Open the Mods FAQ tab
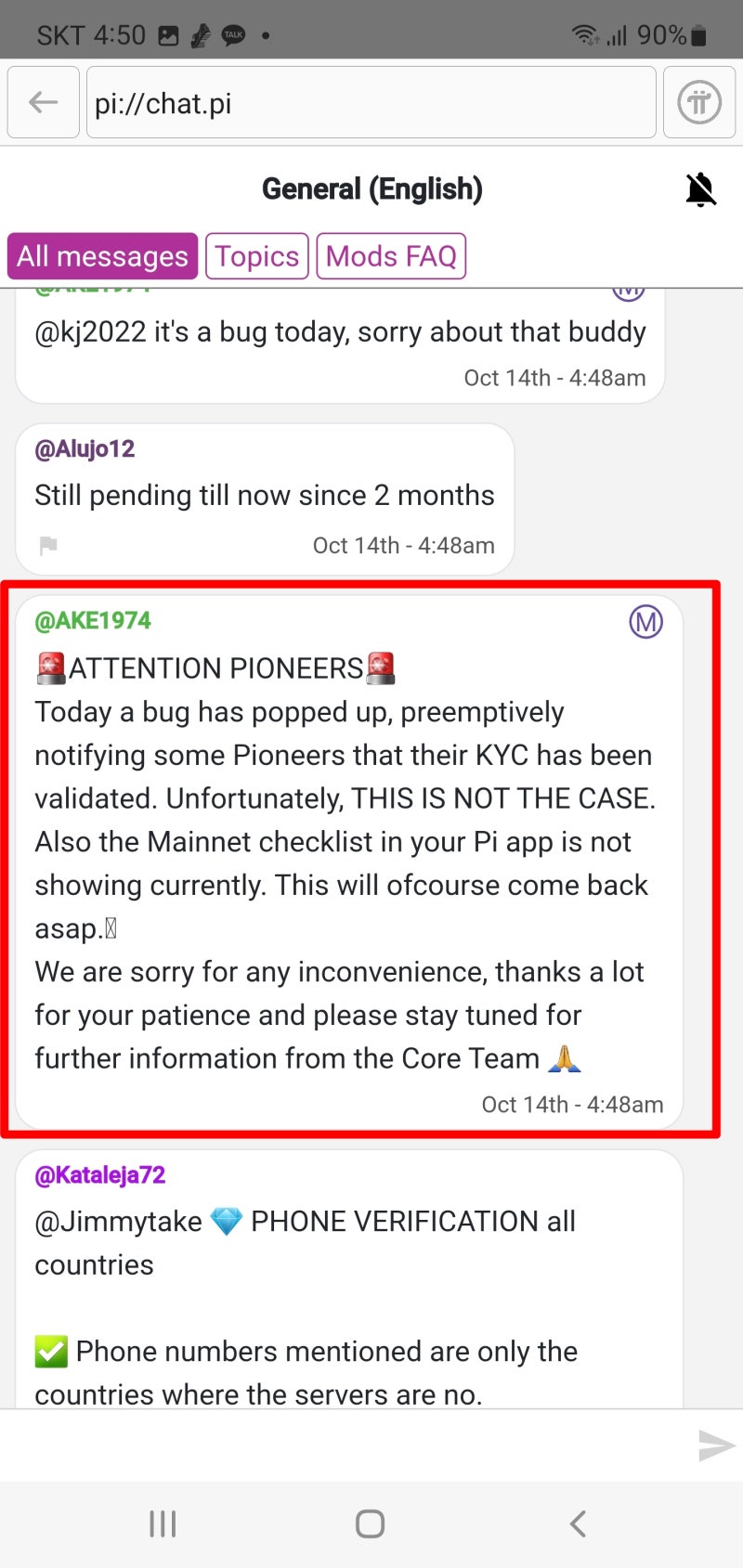 coord(391,256)
